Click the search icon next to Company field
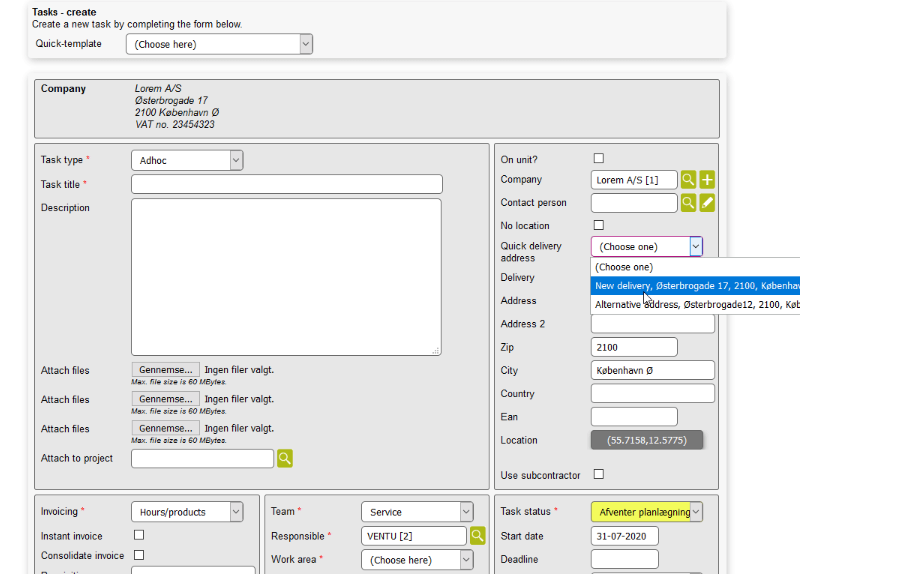The image size is (922, 581). (x=688, y=180)
